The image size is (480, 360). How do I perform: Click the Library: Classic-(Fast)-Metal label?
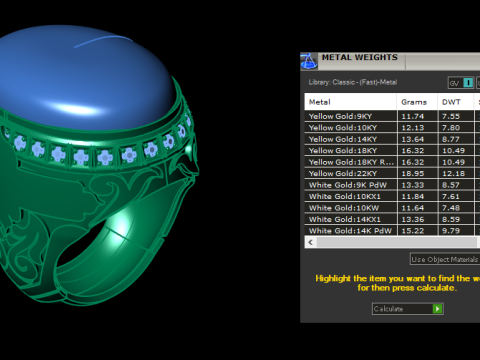pyautogui.click(x=353, y=82)
